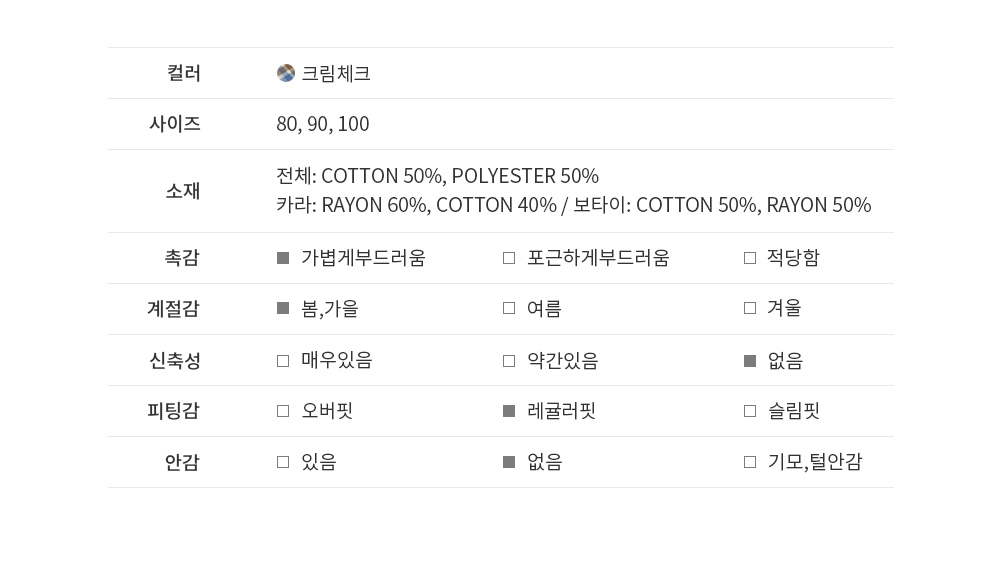Select the 오버핏 fit checkbox
Viewport: 1000px width, 564px height.
click(283, 411)
